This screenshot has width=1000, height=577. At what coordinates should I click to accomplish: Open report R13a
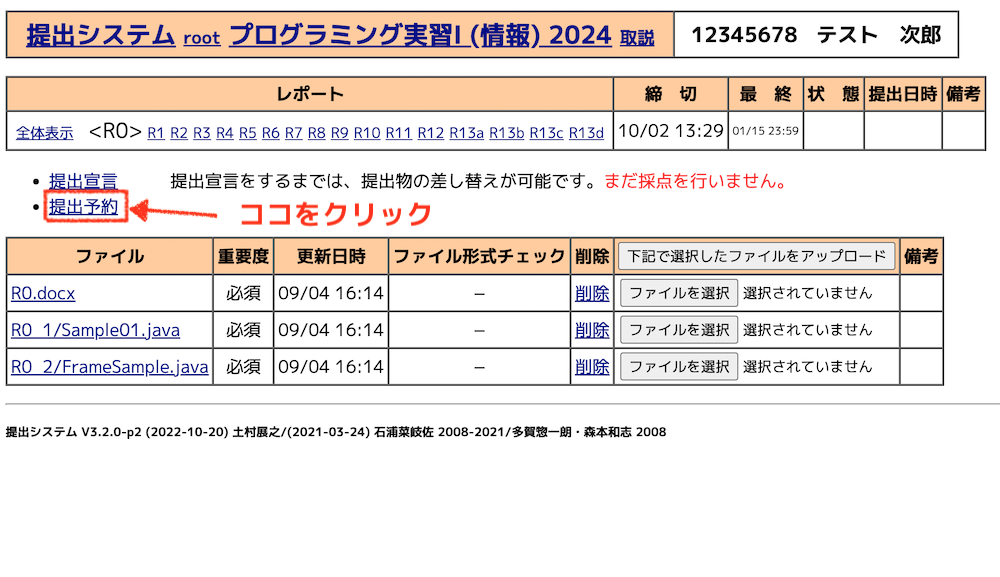click(x=466, y=133)
